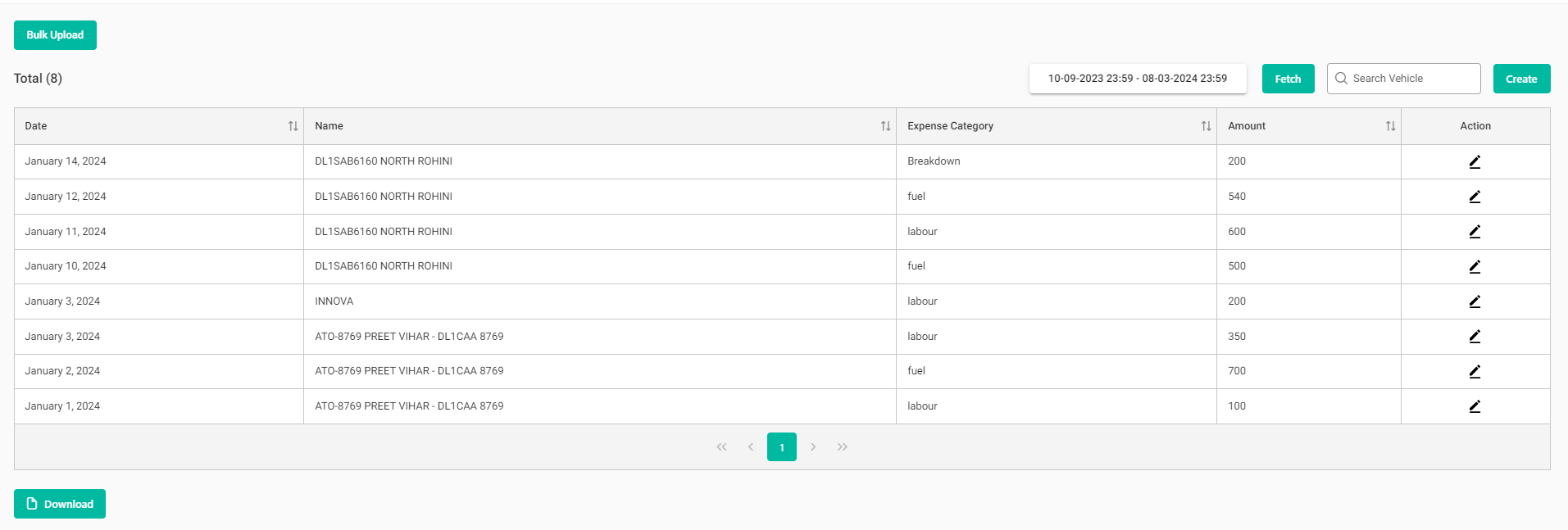The image size is (1568, 530).
Task: Click pencil icon for 600 labour expense
Action: 1475,232
